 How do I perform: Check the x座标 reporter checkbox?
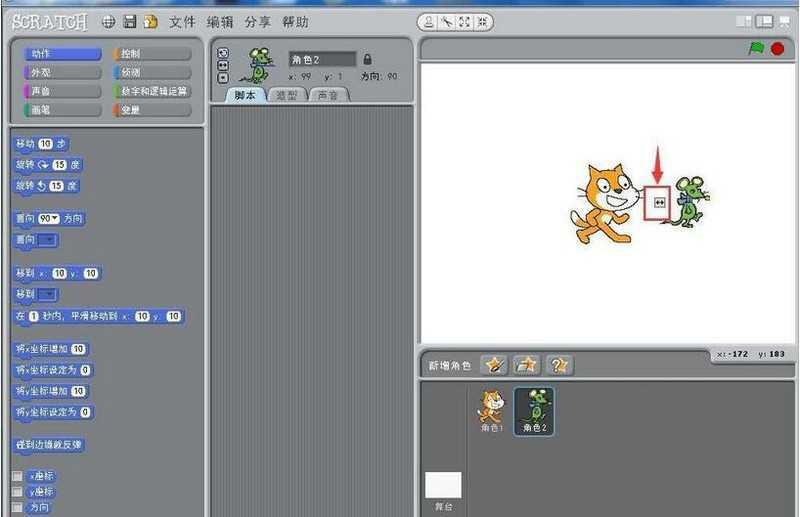coord(16,476)
